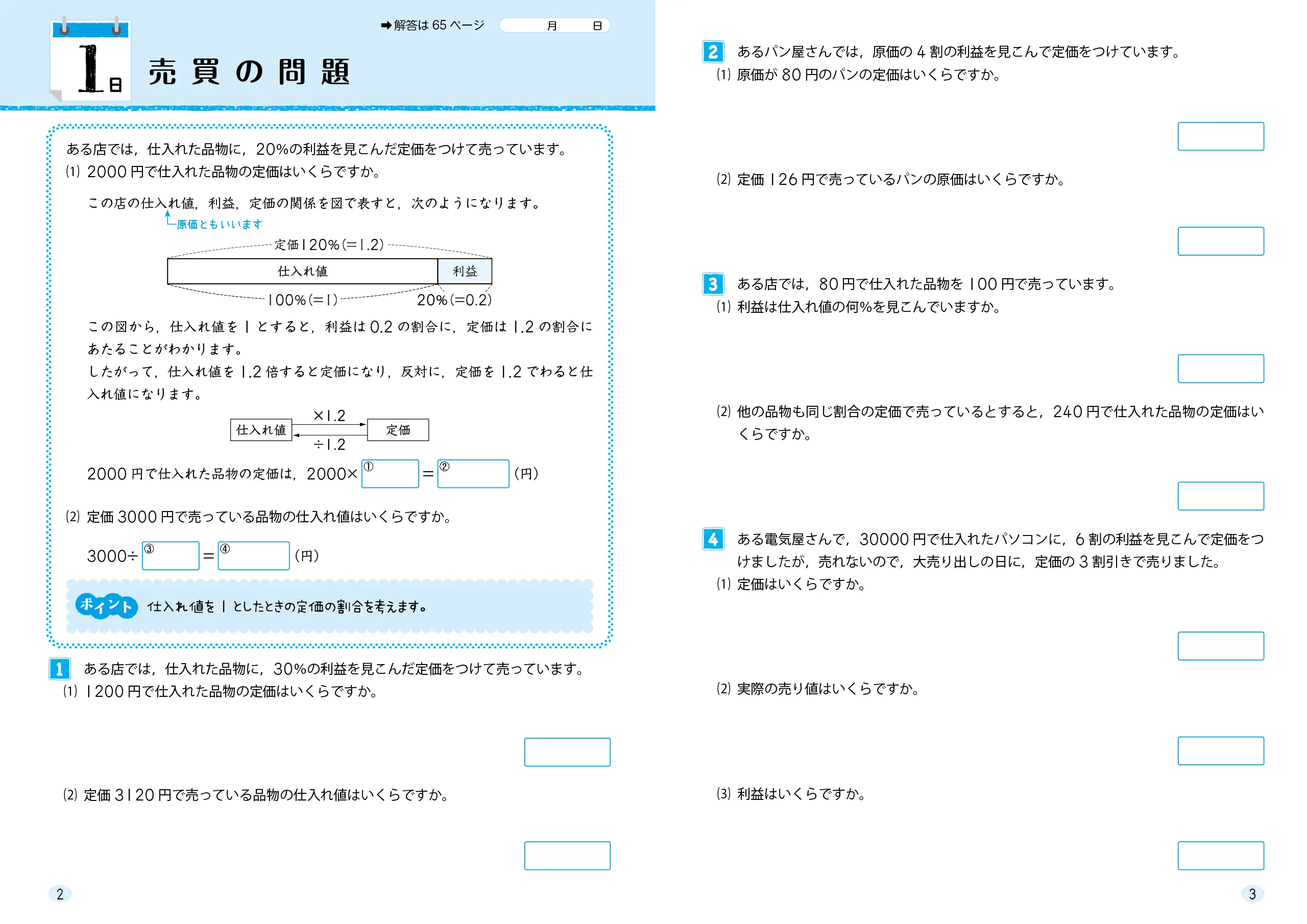Click answer box for 利益は仕入れ値の何% question

[1221, 369]
